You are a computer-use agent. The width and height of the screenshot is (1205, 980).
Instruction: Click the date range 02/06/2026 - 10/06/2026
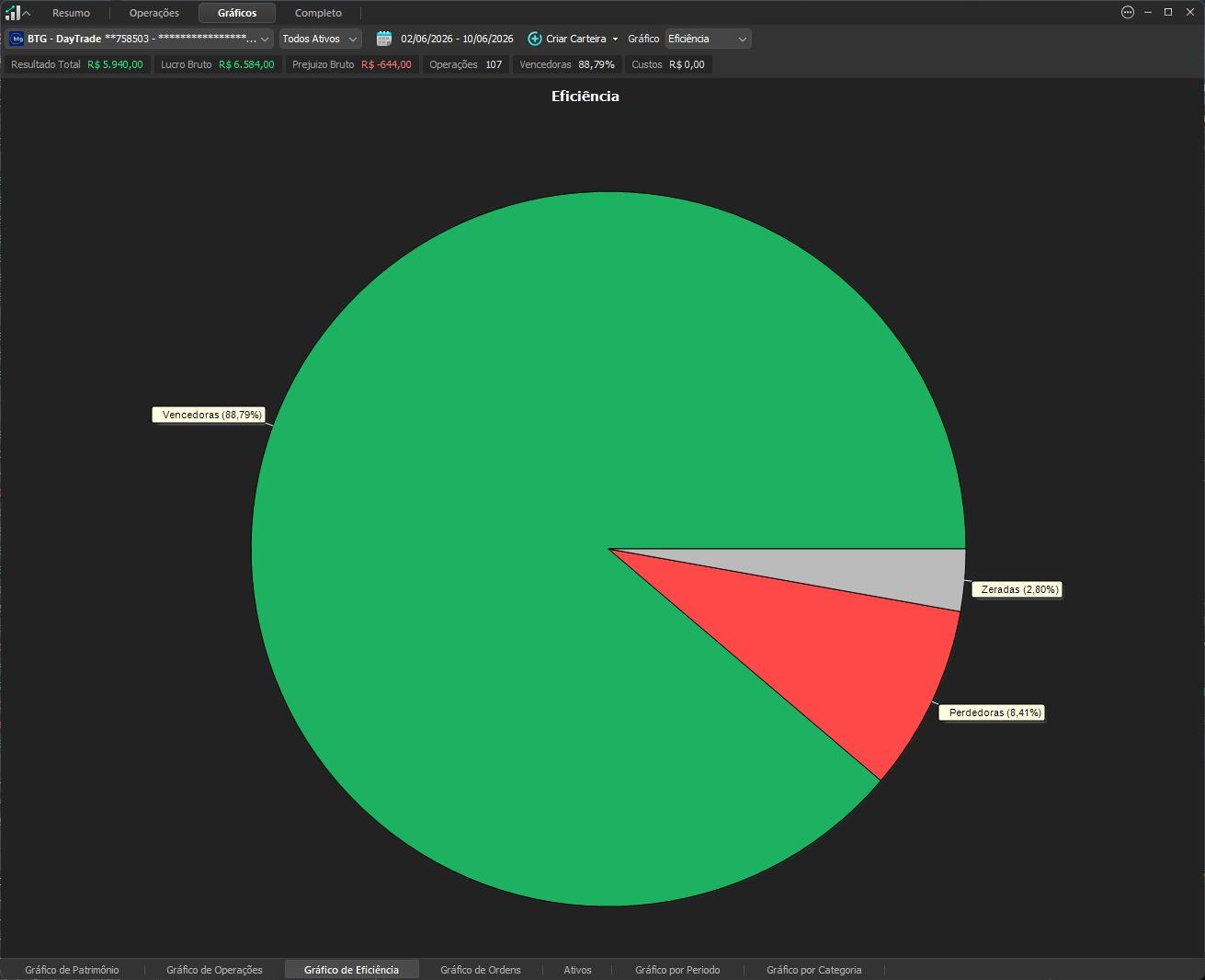[457, 39]
